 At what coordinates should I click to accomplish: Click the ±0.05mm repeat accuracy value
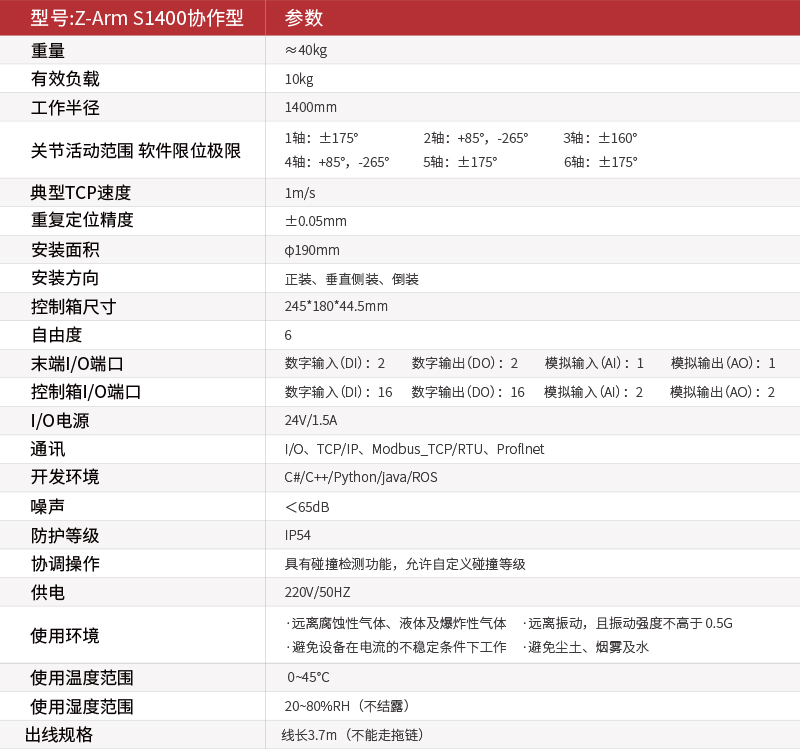(x=316, y=221)
